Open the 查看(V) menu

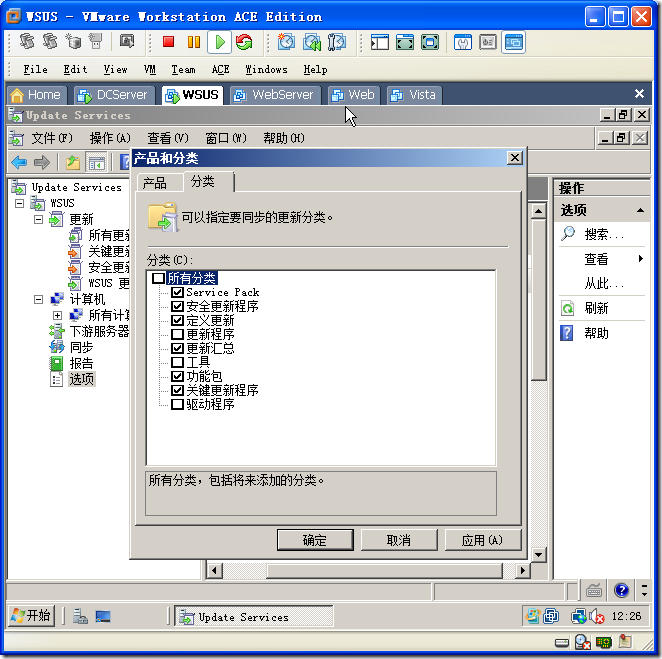coord(168,138)
